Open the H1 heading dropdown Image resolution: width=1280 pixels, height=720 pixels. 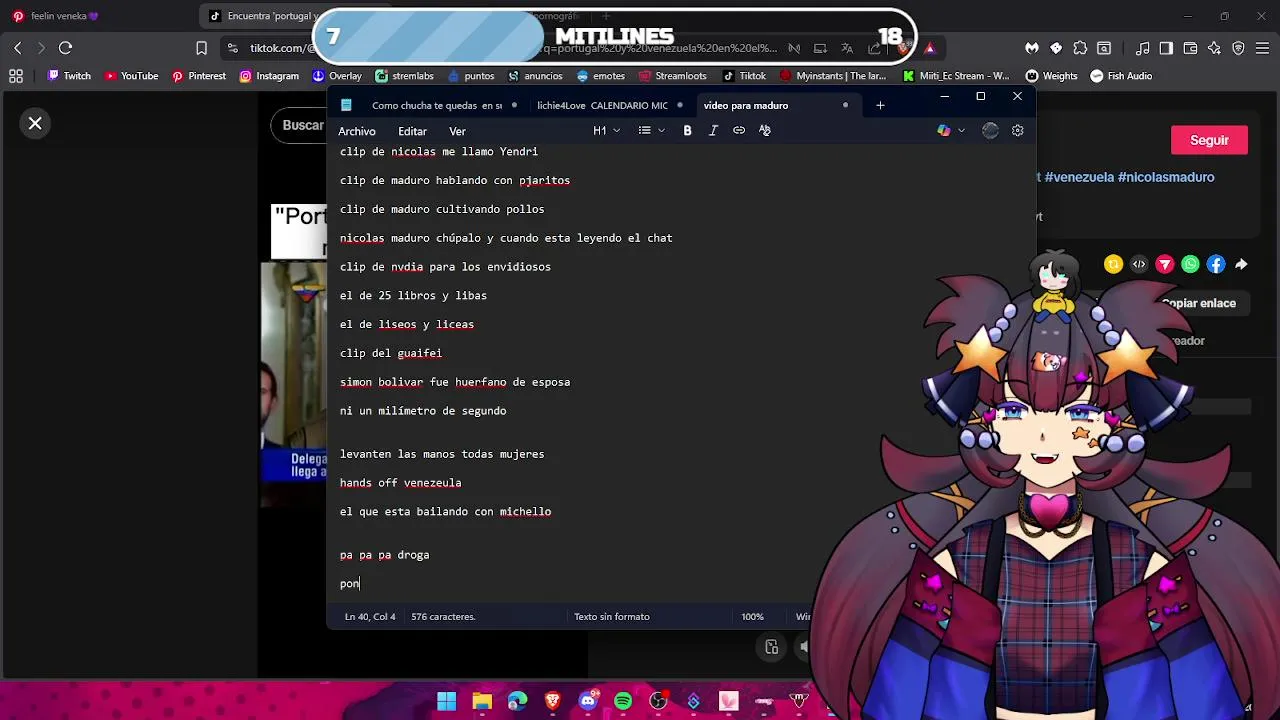coord(606,131)
